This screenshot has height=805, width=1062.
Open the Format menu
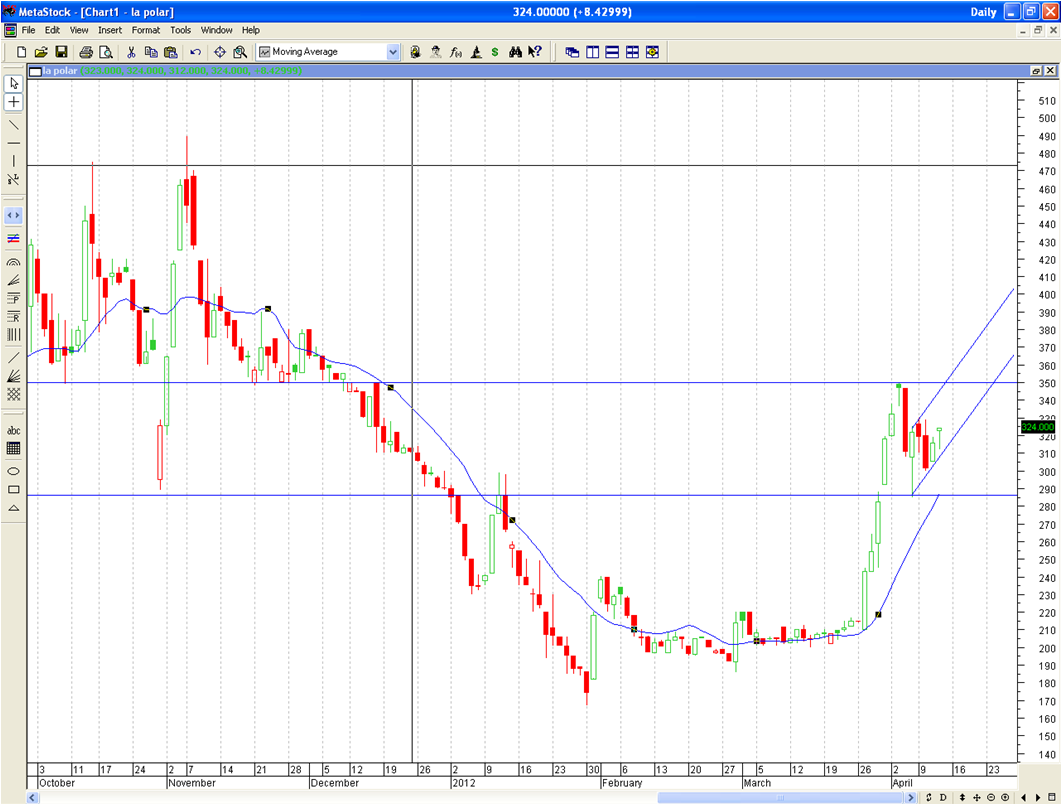click(145, 30)
